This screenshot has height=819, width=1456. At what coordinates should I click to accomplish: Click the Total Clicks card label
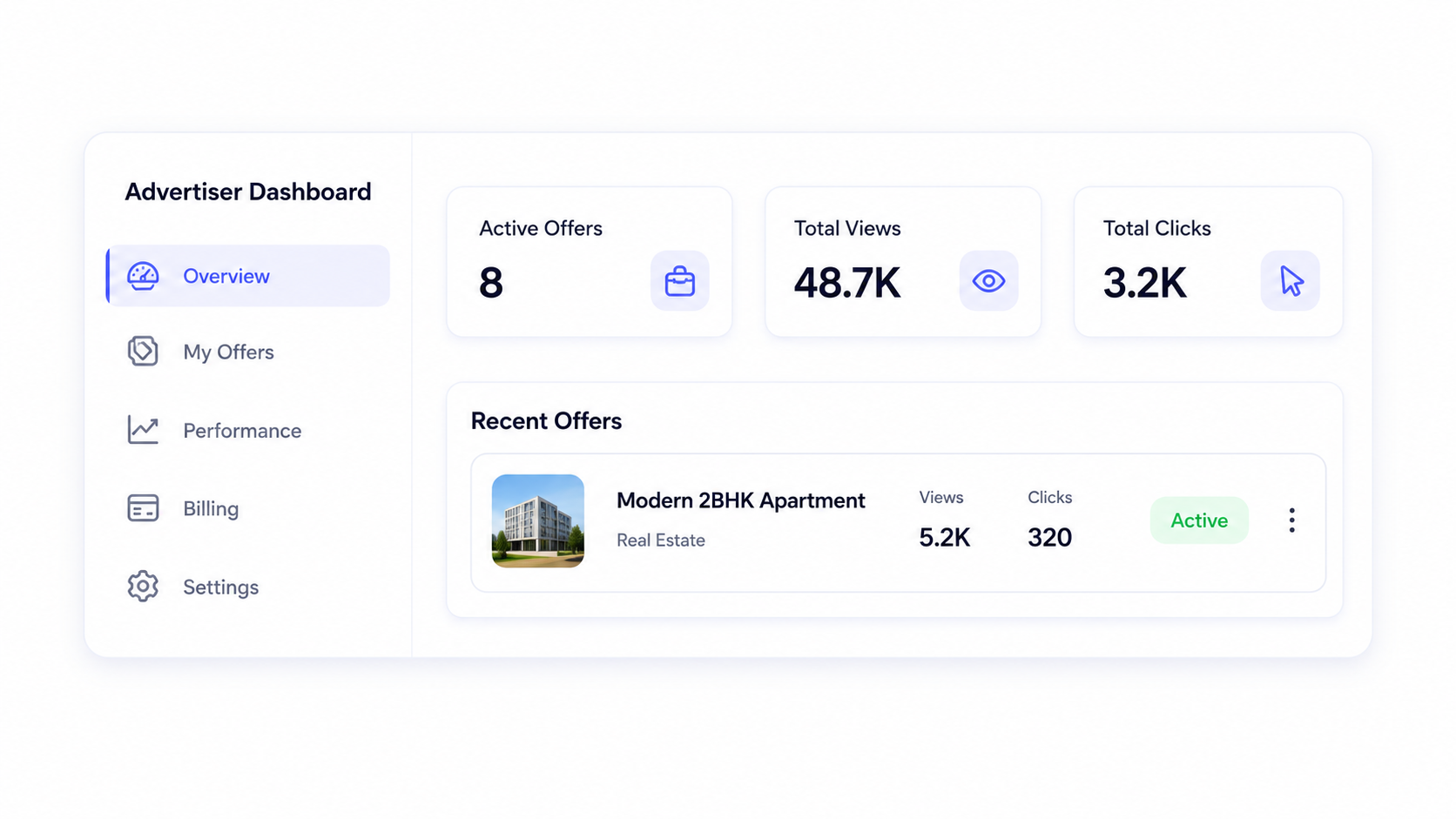click(1157, 228)
